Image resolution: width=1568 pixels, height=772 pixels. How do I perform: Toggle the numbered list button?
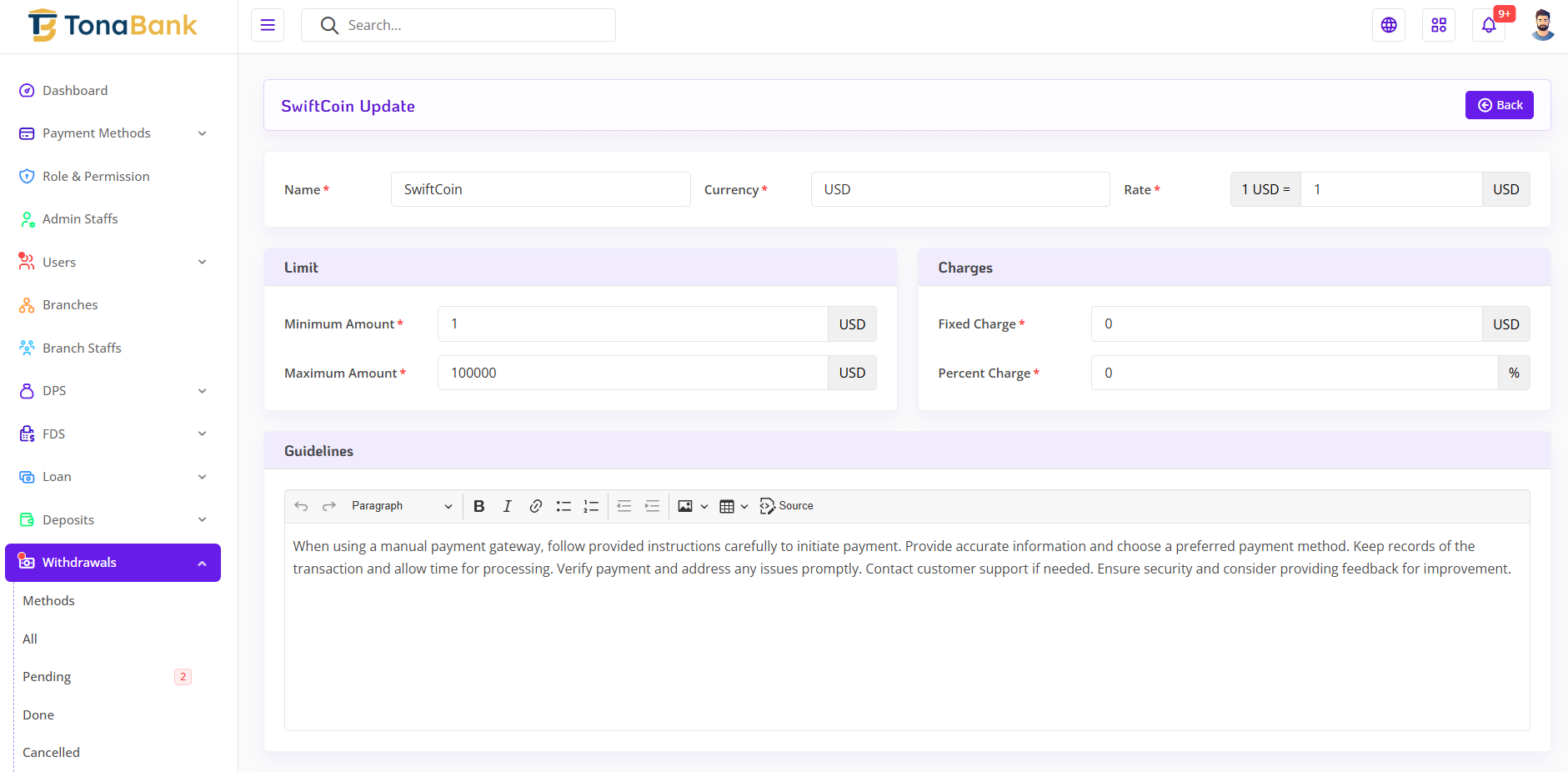(591, 506)
